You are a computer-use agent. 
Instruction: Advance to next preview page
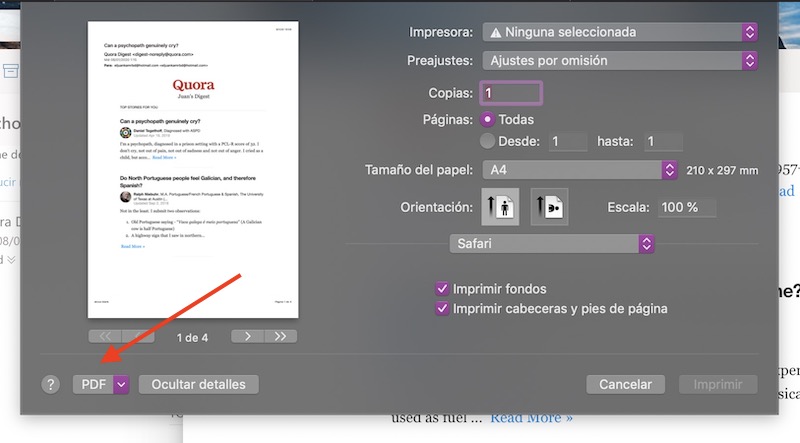tap(248, 336)
